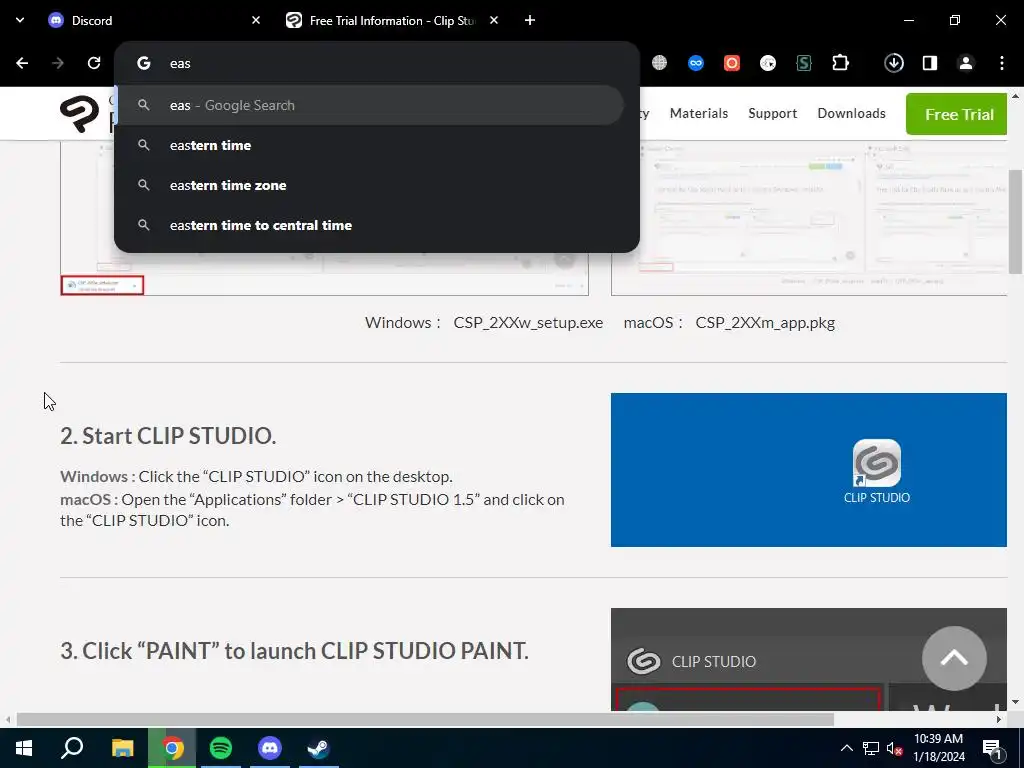Click the macOS installer screenshot thumbnail
The height and width of the screenshot is (768, 1024).
click(809, 217)
